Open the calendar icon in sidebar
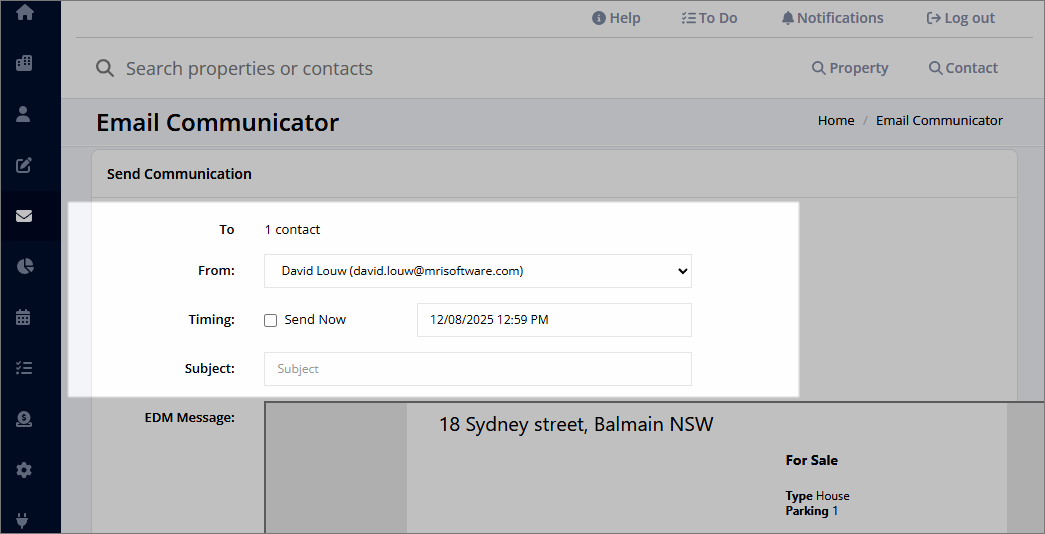 [x=23, y=317]
